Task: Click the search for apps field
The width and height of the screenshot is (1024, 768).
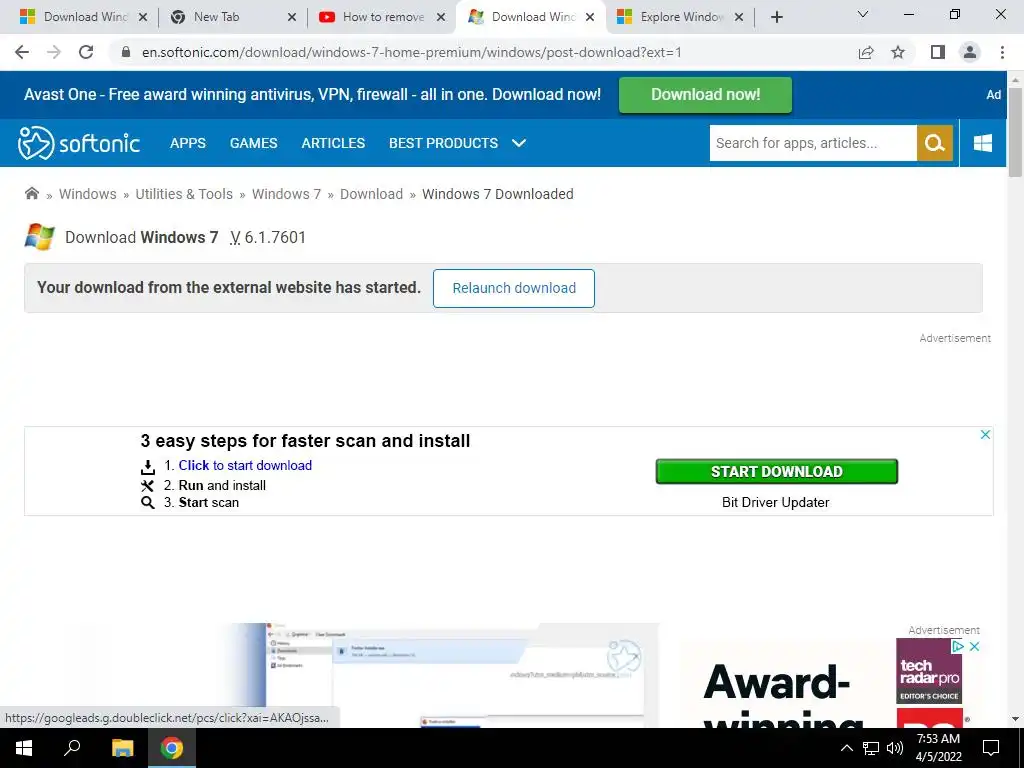Action: pos(813,143)
